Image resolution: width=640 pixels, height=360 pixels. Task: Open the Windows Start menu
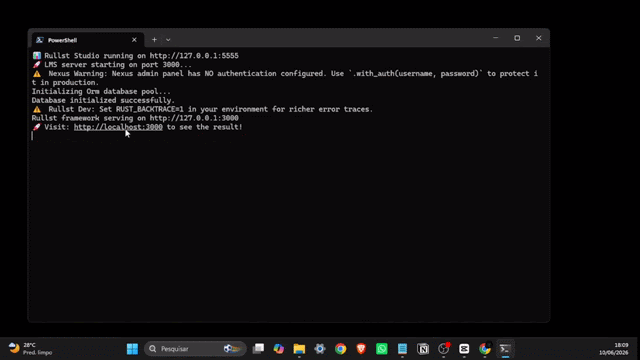point(132,349)
